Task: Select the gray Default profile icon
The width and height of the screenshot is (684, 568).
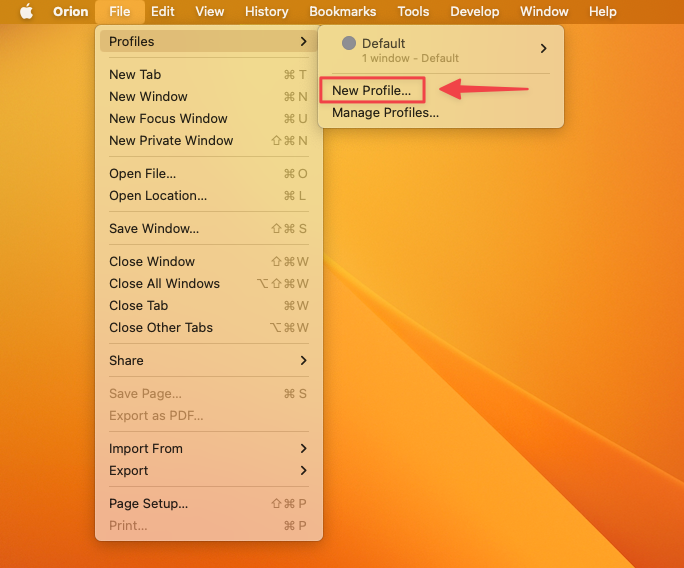Action: [349, 44]
